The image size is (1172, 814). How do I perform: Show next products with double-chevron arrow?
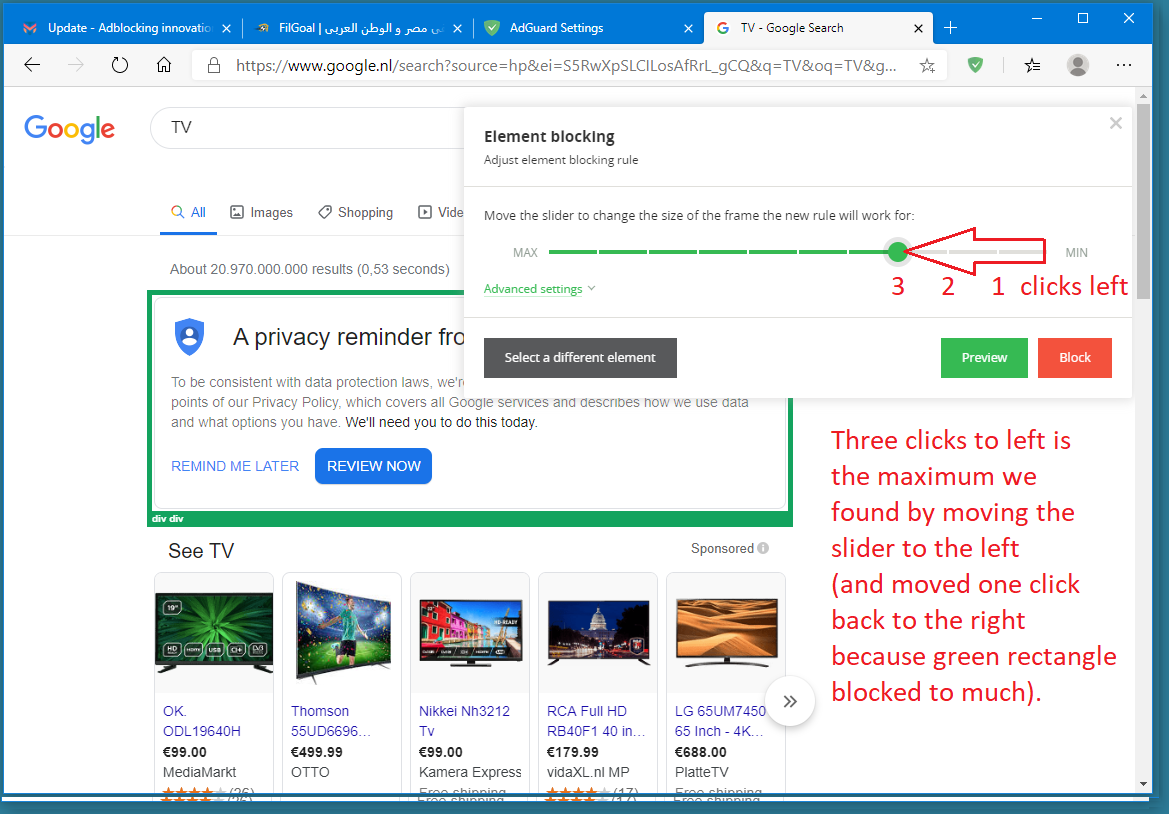pyautogui.click(x=790, y=701)
